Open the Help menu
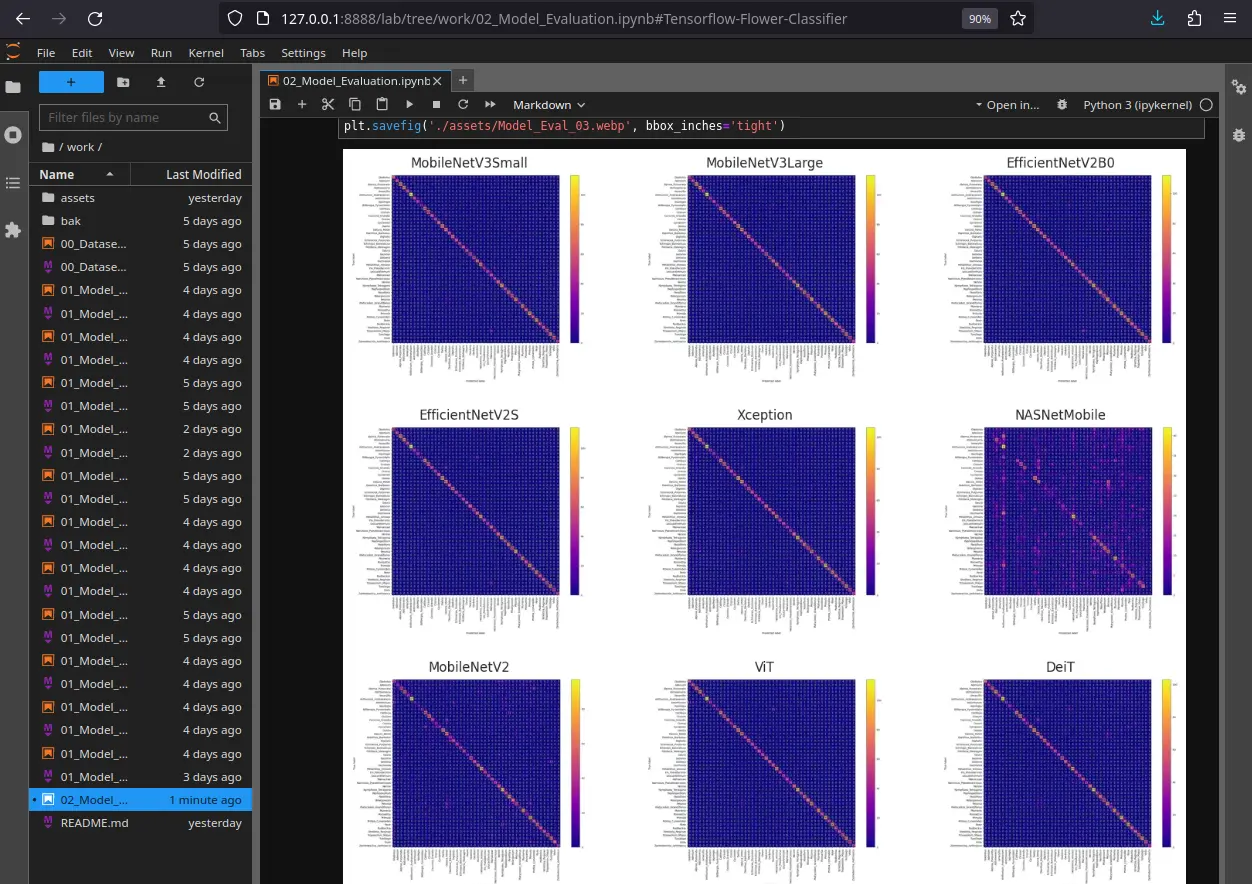Viewport: 1252px width, 884px height. 354,53
